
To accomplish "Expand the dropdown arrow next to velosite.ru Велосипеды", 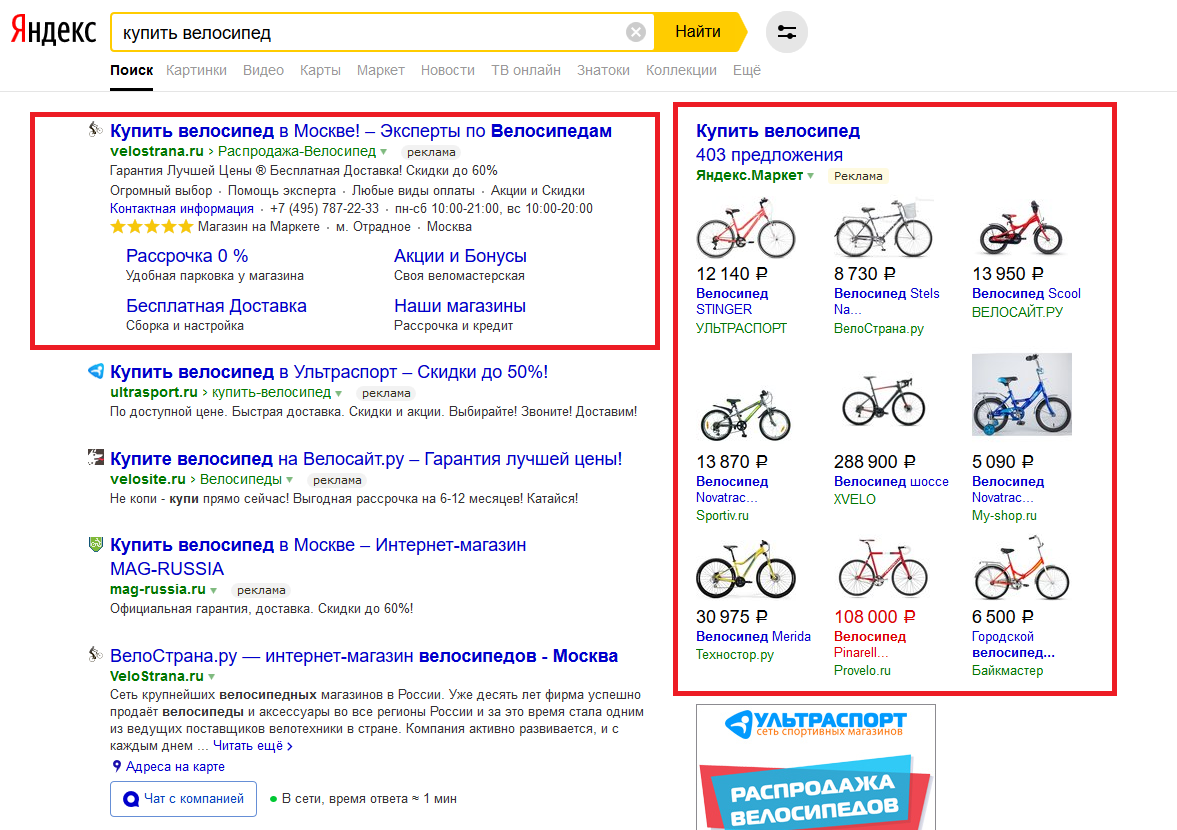I will point(290,480).
